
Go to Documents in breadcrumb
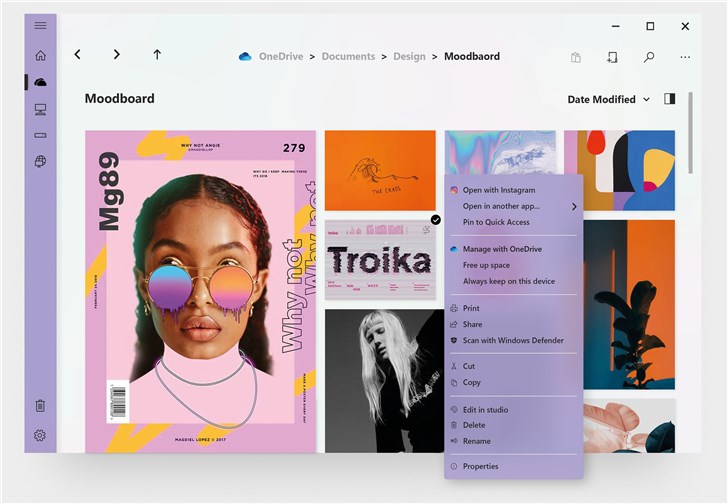click(x=348, y=57)
